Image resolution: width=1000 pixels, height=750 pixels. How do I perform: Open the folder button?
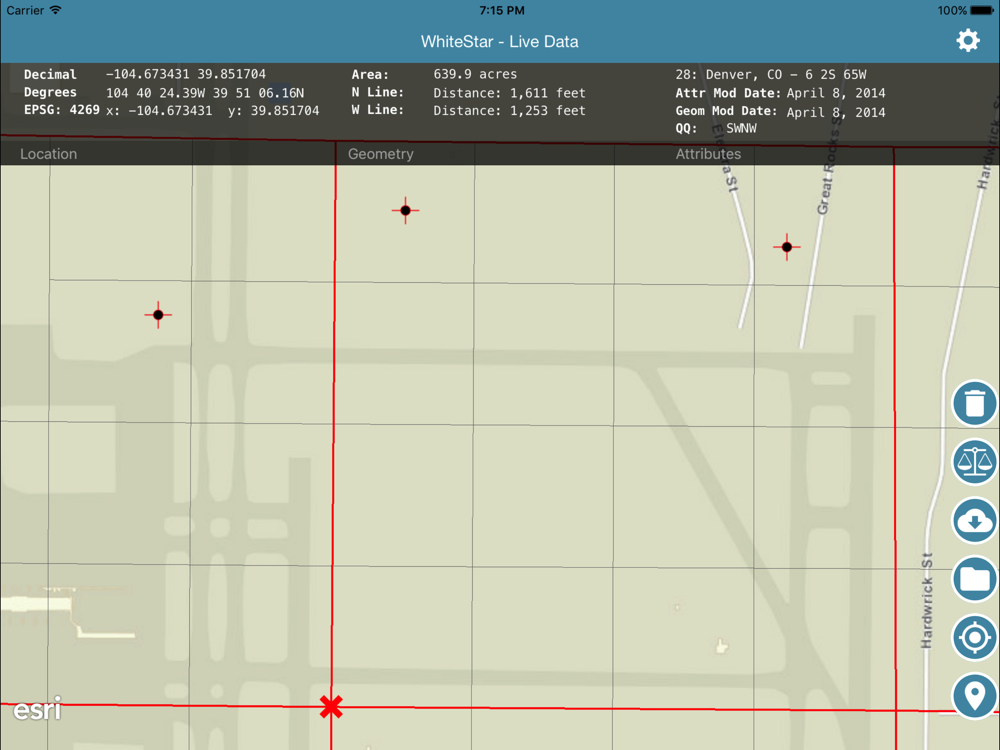click(x=974, y=578)
